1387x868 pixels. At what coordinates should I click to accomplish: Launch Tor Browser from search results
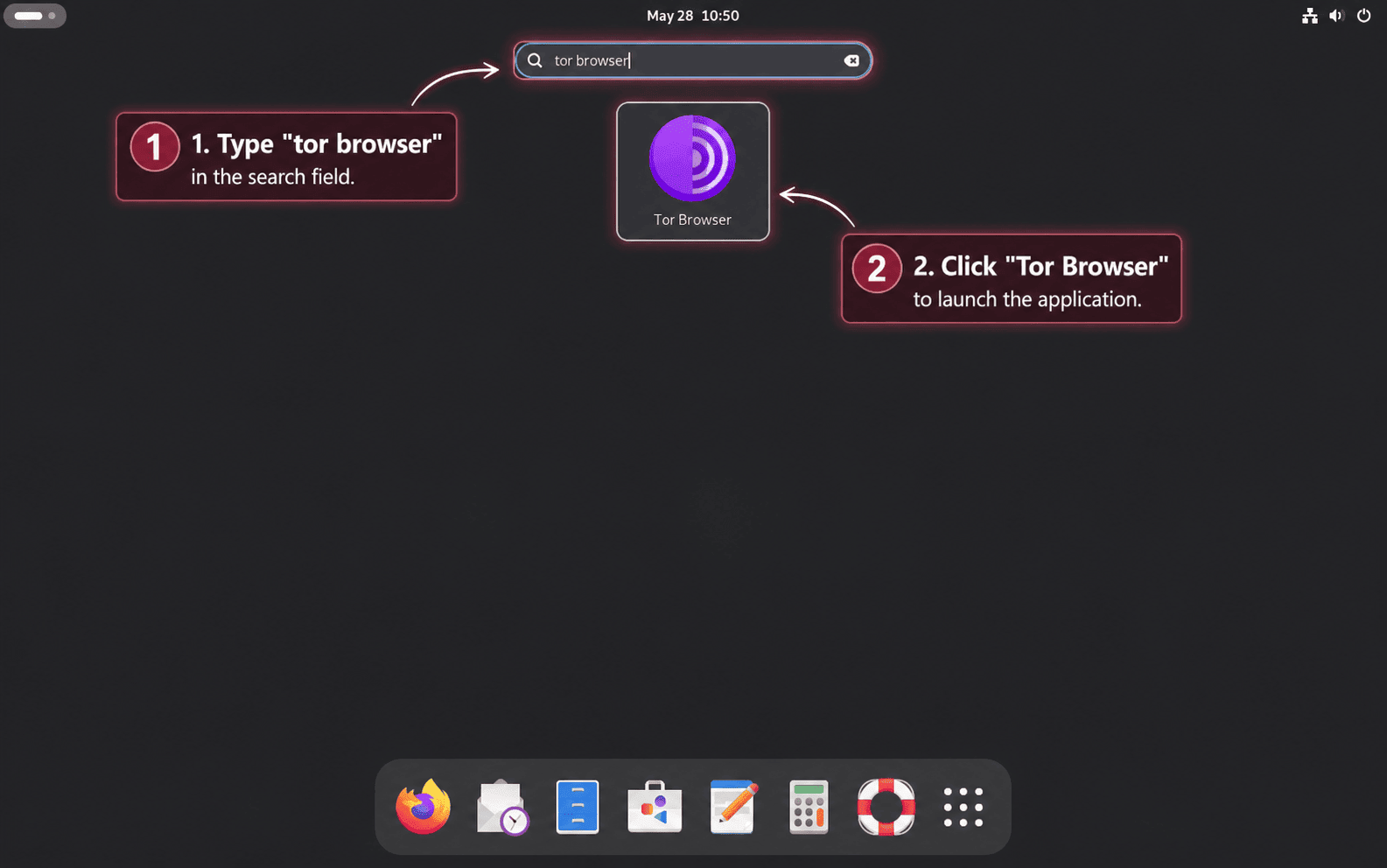[692, 171]
